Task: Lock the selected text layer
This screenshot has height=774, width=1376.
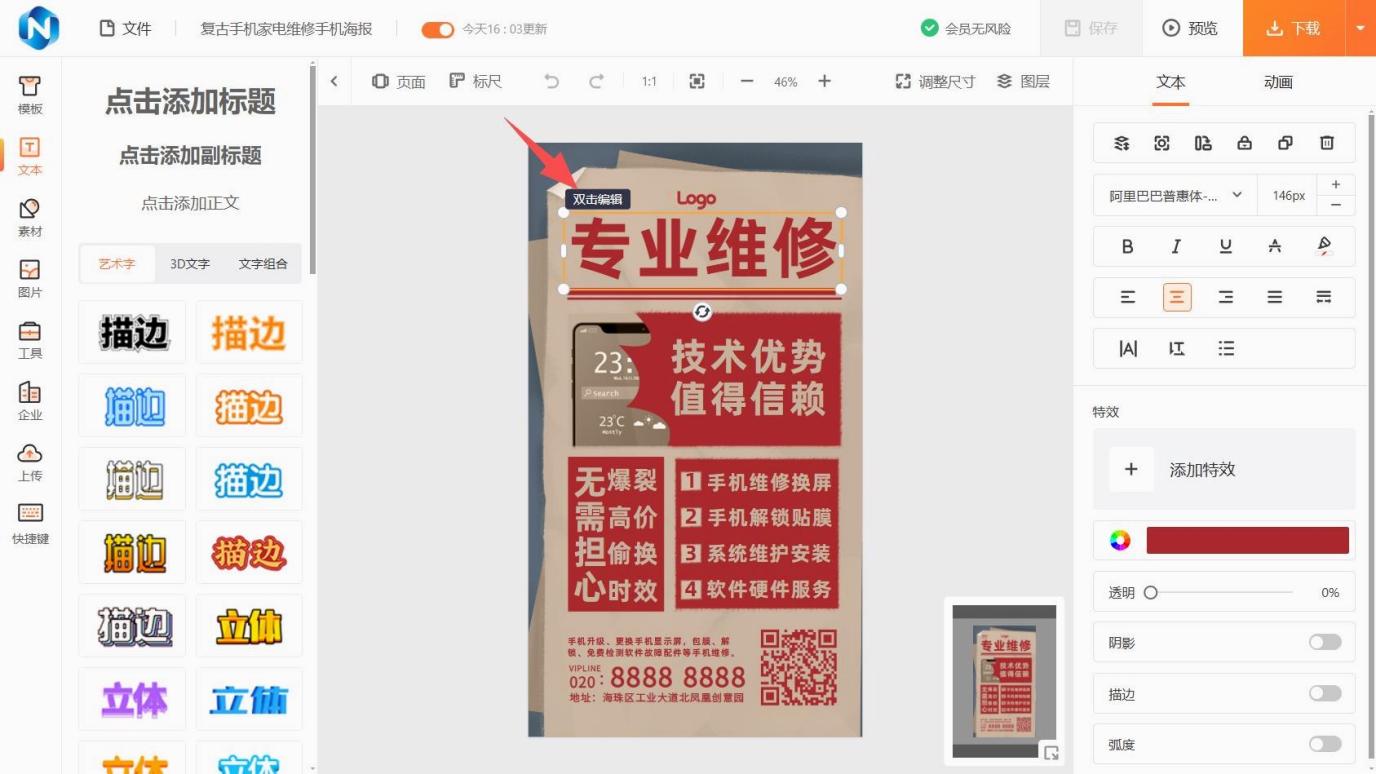Action: pos(1244,143)
